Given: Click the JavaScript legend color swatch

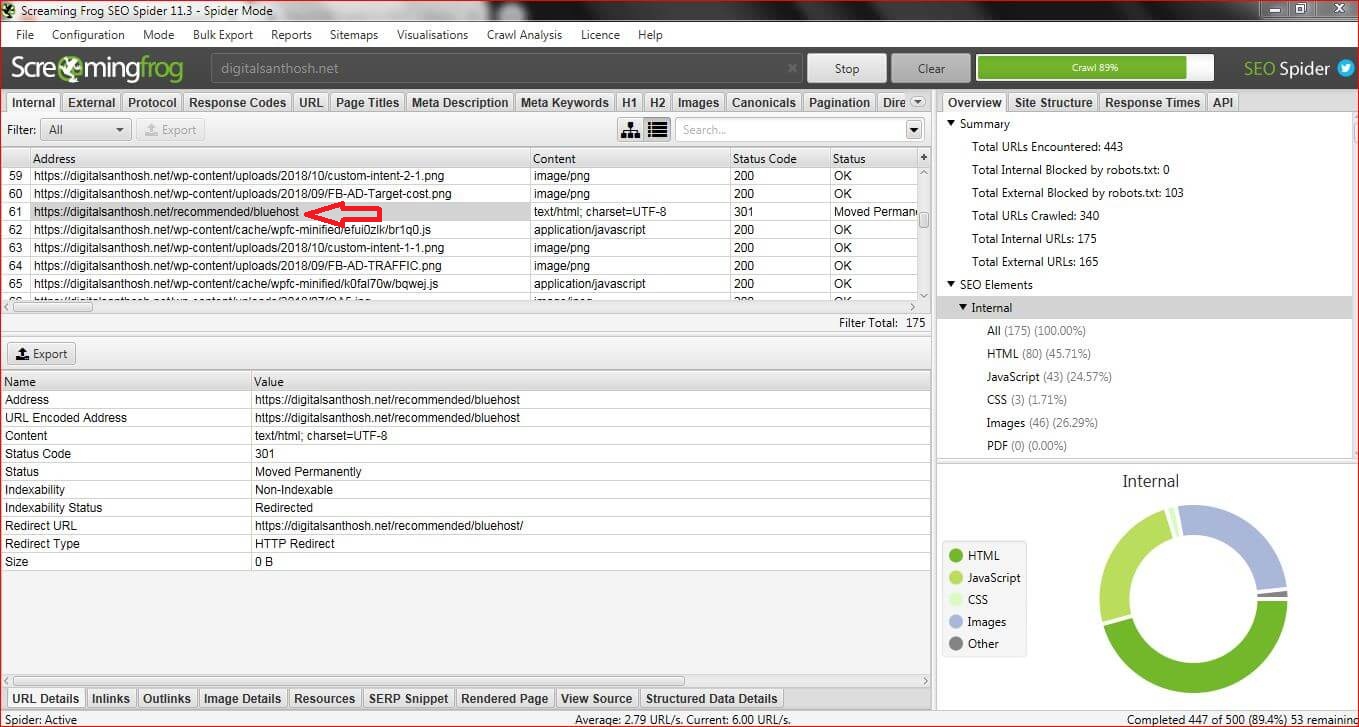Looking at the screenshot, I should coord(956,578).
